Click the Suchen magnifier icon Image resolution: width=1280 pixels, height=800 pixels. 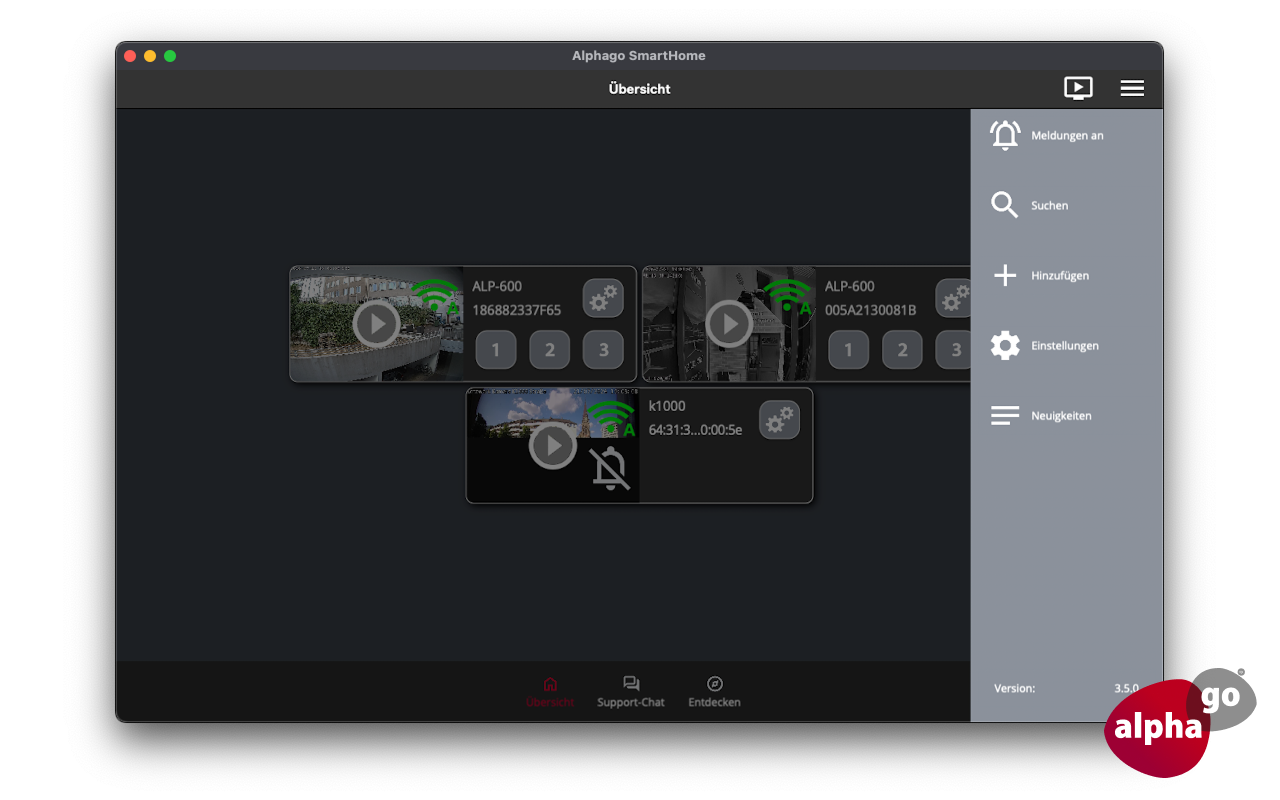coord(1004,205)
